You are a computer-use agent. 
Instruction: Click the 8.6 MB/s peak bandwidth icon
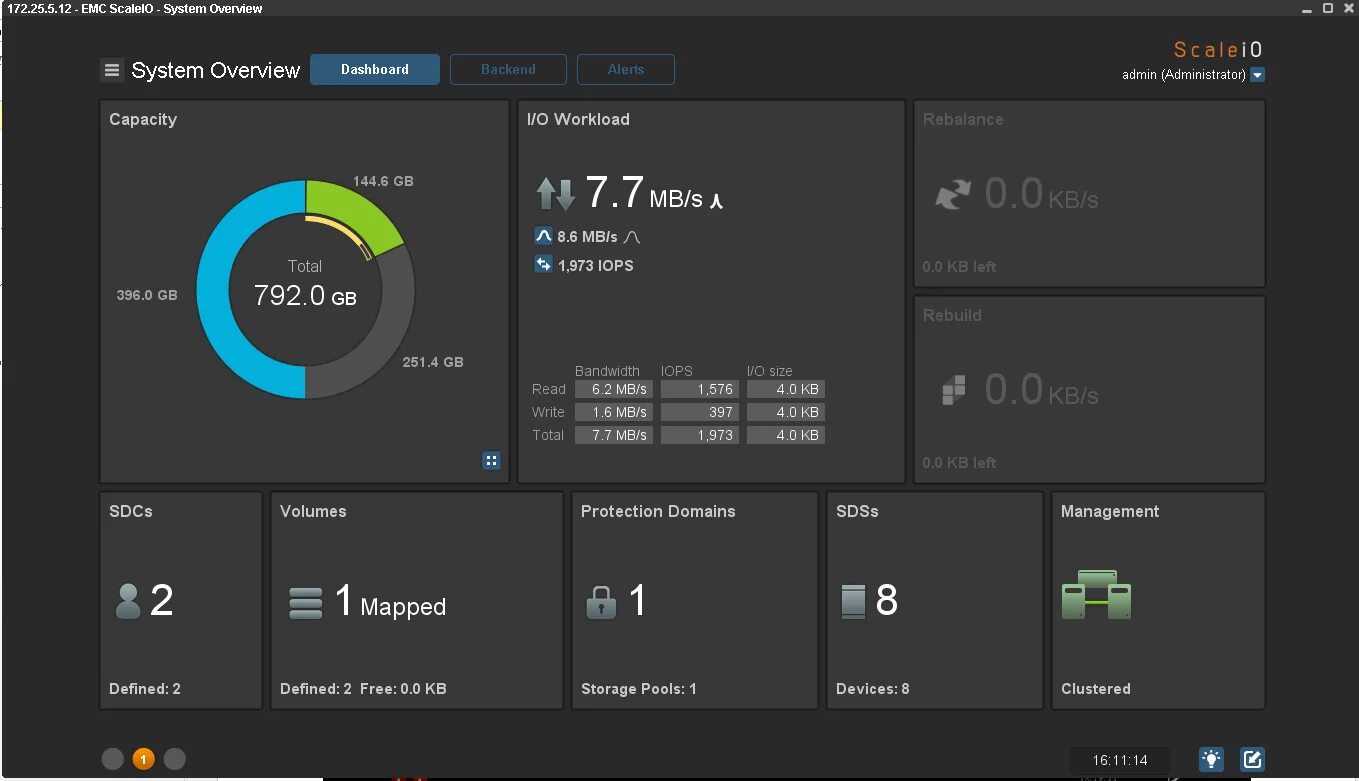543,237
